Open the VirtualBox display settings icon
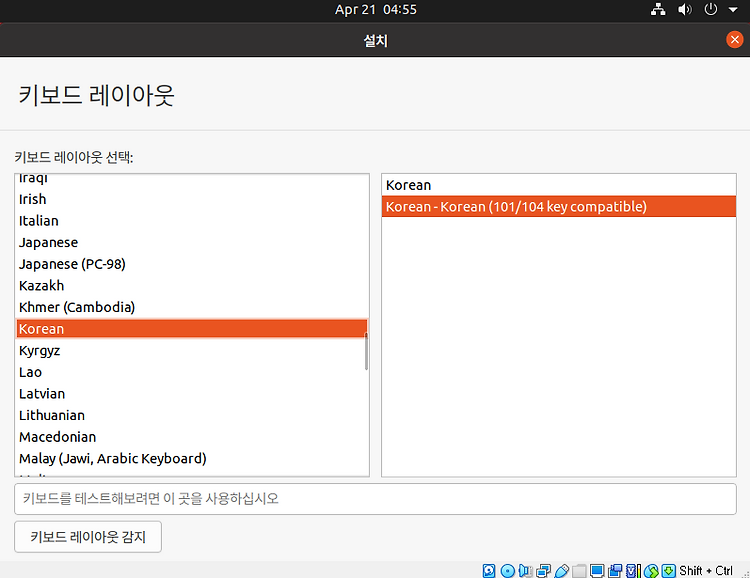 597,571
